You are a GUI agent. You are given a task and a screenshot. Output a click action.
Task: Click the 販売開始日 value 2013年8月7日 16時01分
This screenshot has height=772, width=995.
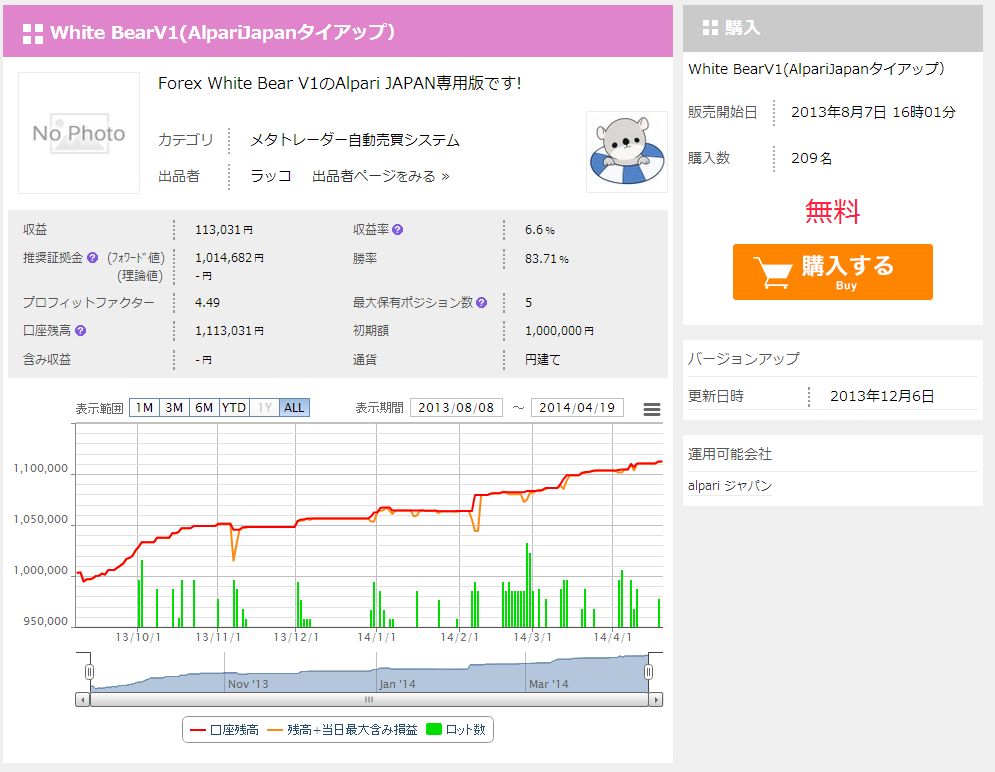click(873, 112)
